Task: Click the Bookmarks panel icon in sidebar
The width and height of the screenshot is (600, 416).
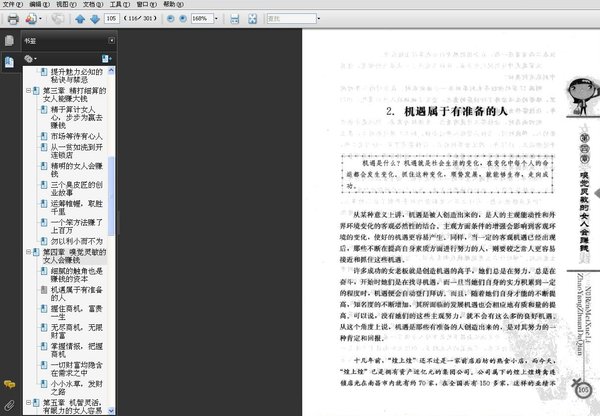Action: (9, 62)
